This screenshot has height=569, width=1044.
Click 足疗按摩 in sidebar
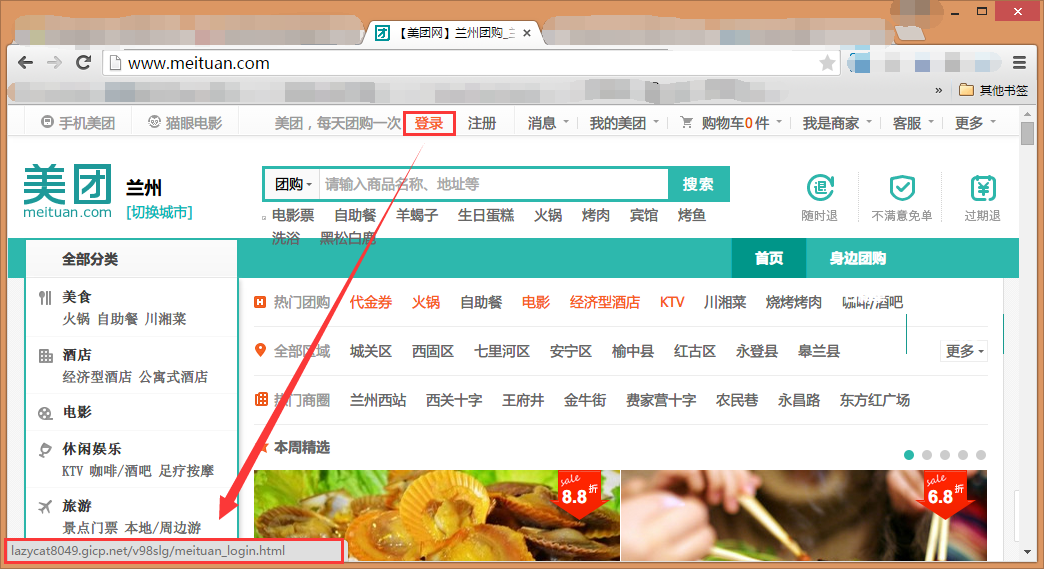pos(186,471)
